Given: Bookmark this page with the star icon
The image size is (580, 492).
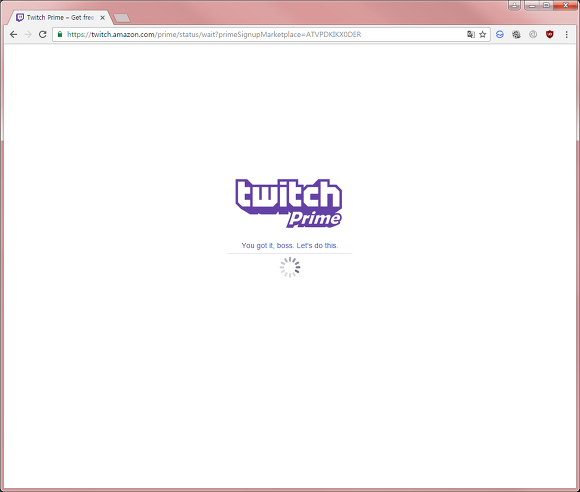Looking at the screenshot, I should [483, 34].
